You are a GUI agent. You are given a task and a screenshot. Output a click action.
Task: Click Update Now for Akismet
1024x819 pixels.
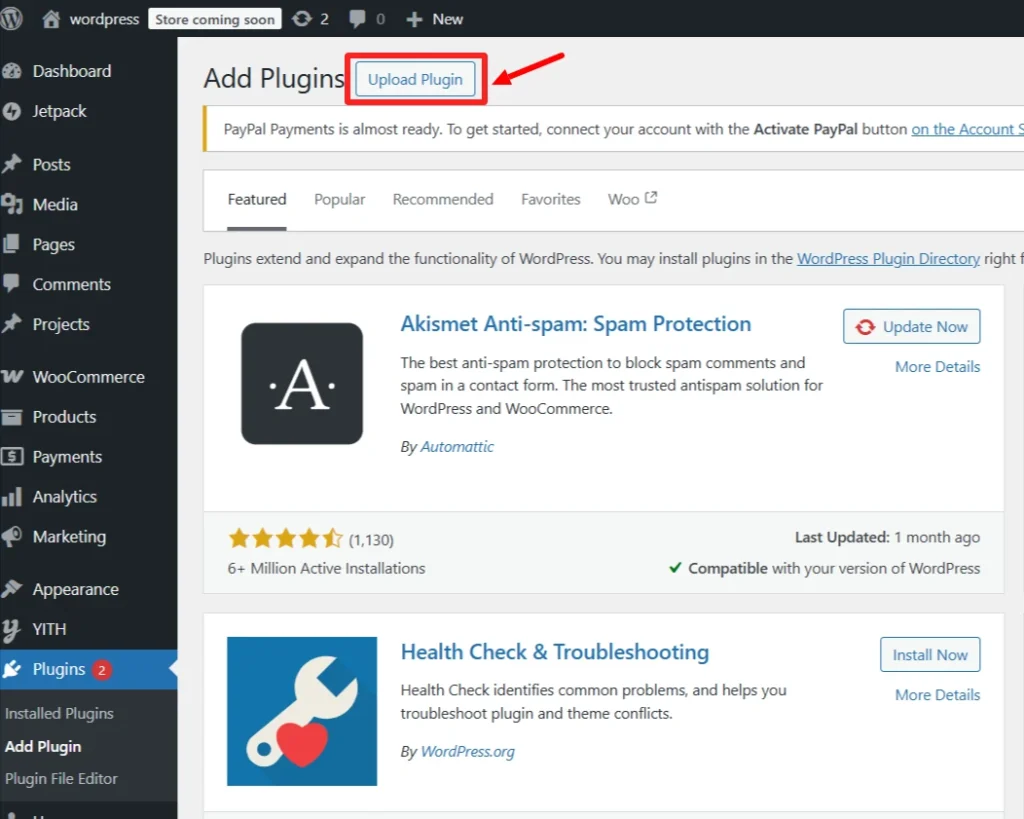point(912,327)
